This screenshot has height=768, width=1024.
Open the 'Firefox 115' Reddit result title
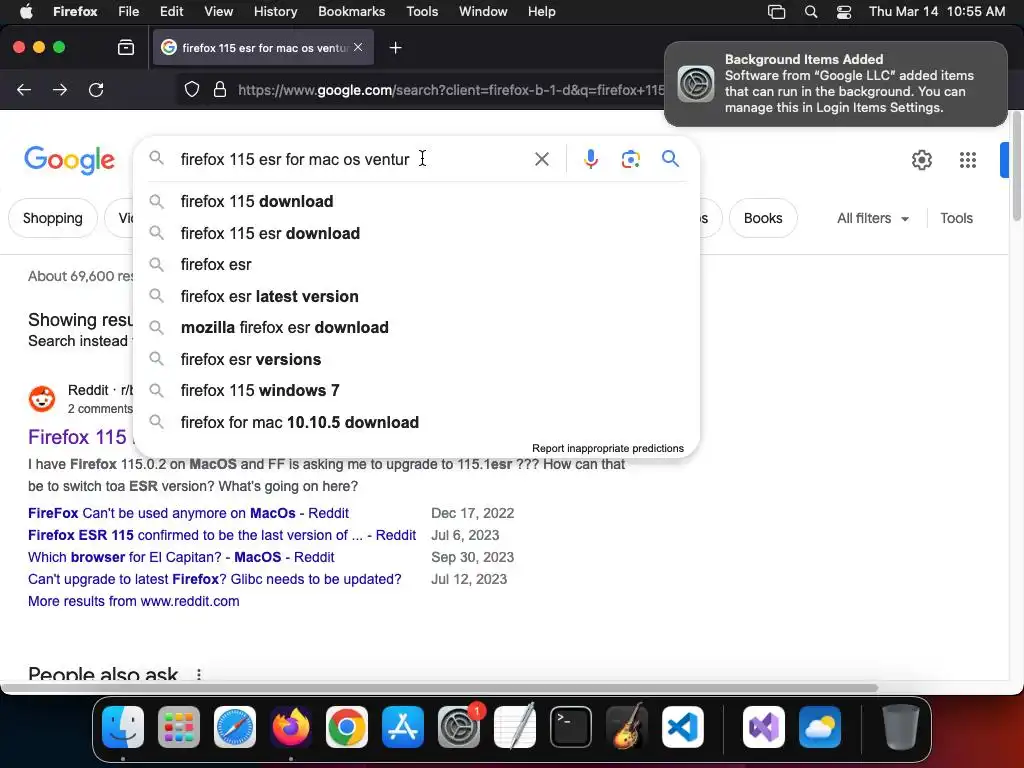click(77, 437)
